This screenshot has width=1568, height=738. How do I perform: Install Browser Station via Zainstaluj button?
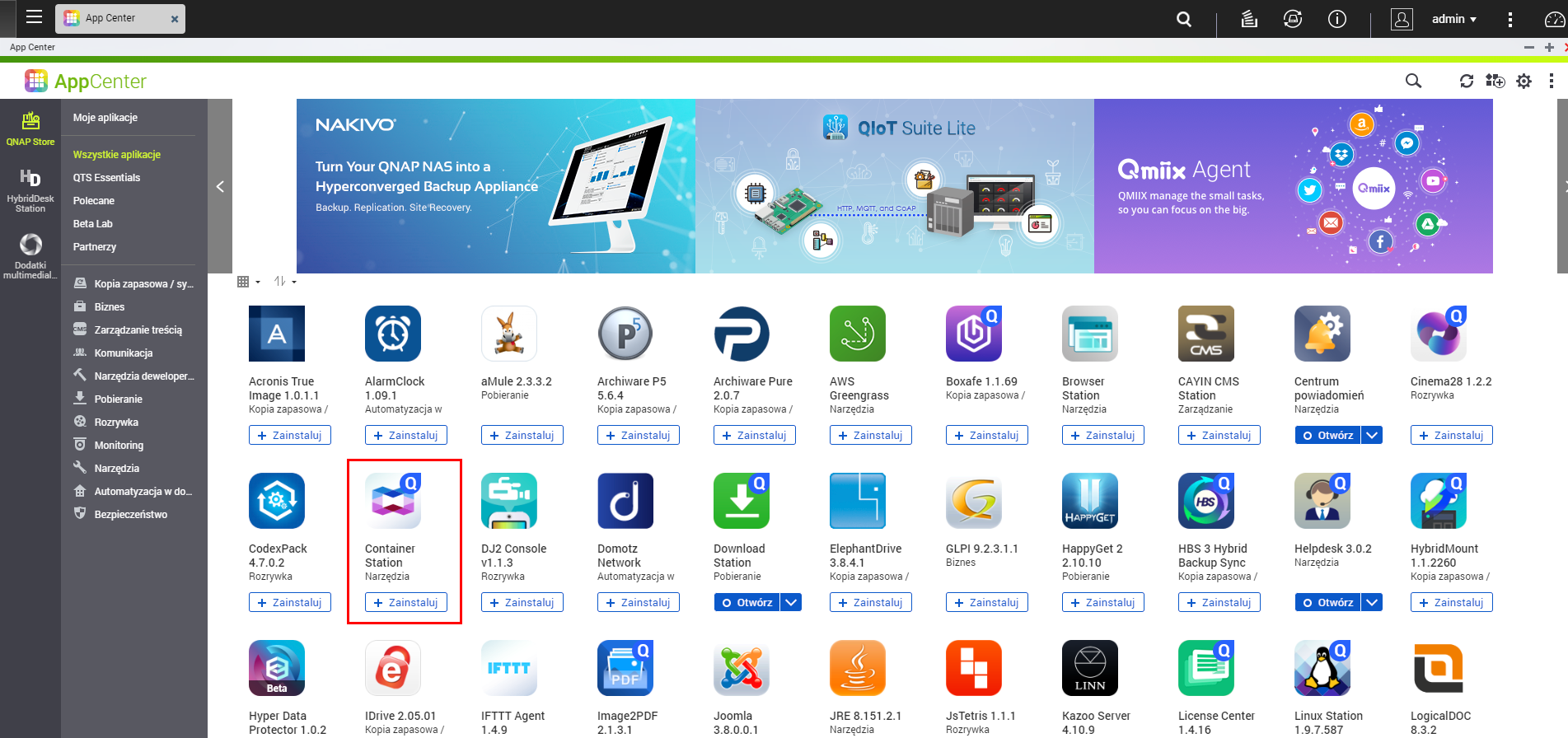click(x=1103, y=435)
